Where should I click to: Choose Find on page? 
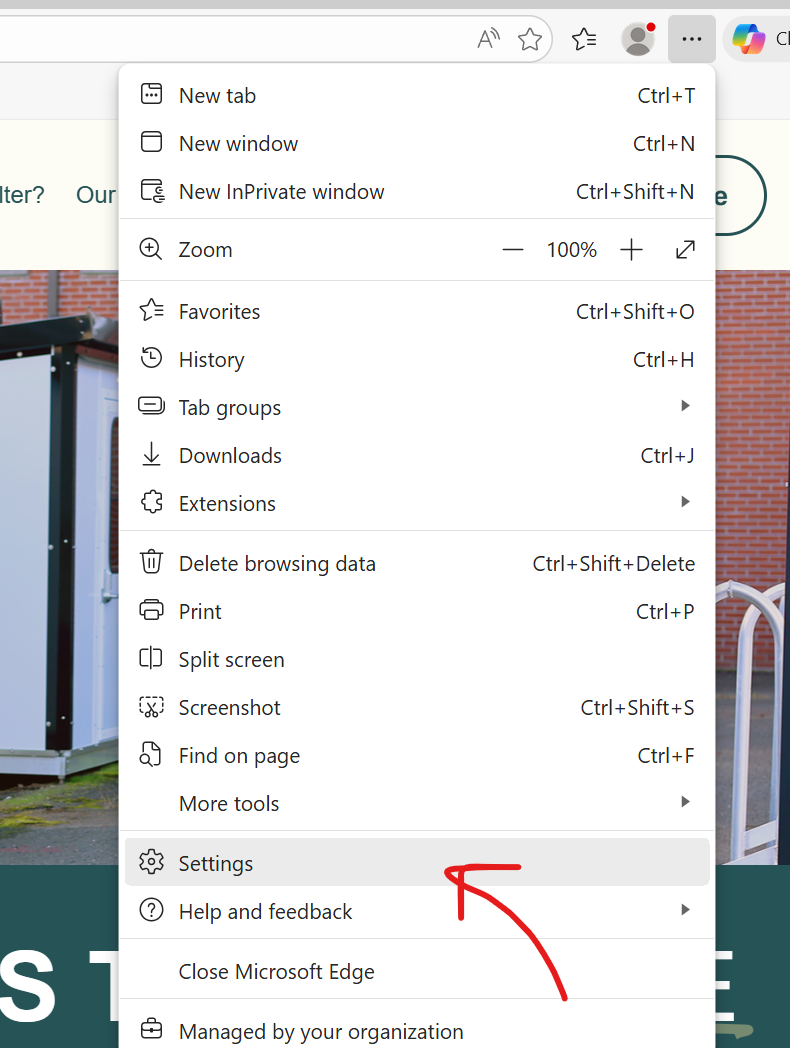point(417,756)
